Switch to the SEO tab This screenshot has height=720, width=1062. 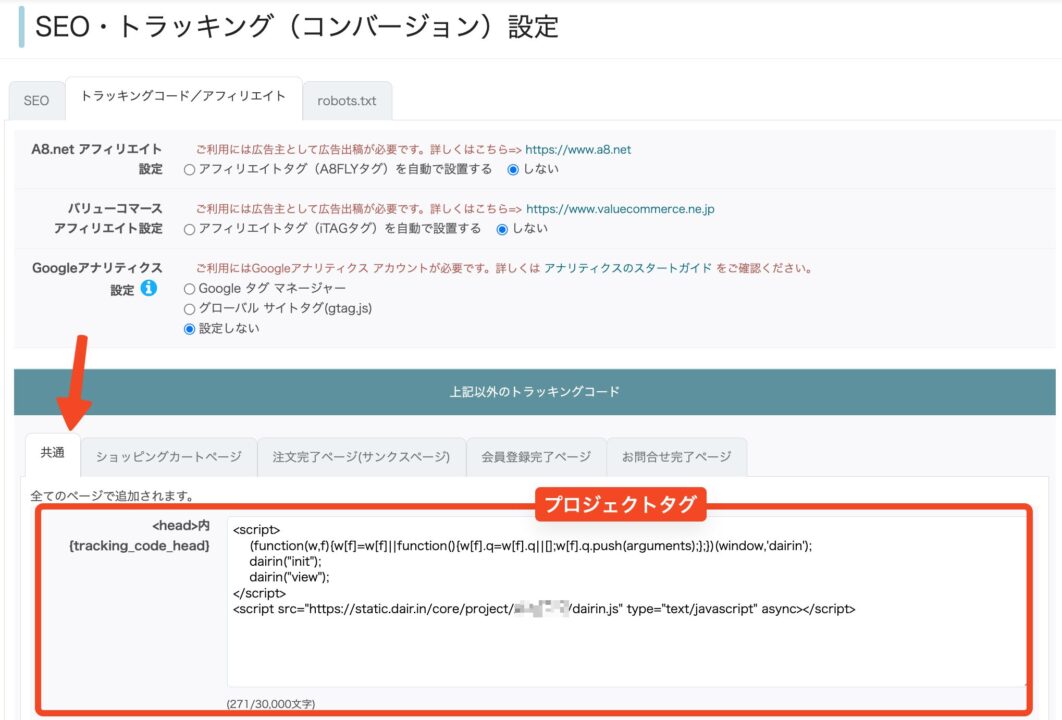[x=37, y=101]
